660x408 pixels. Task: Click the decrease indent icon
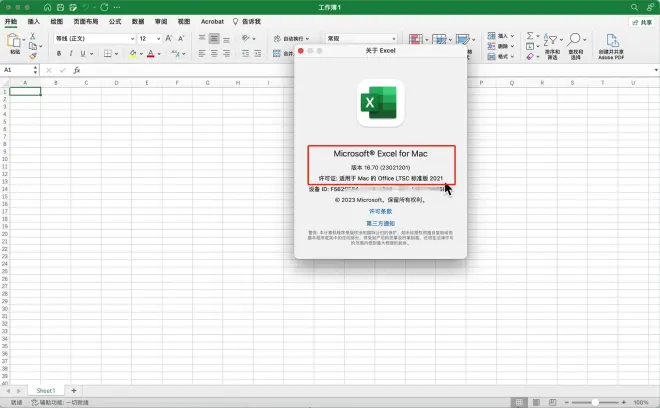[x=245, y=53]
